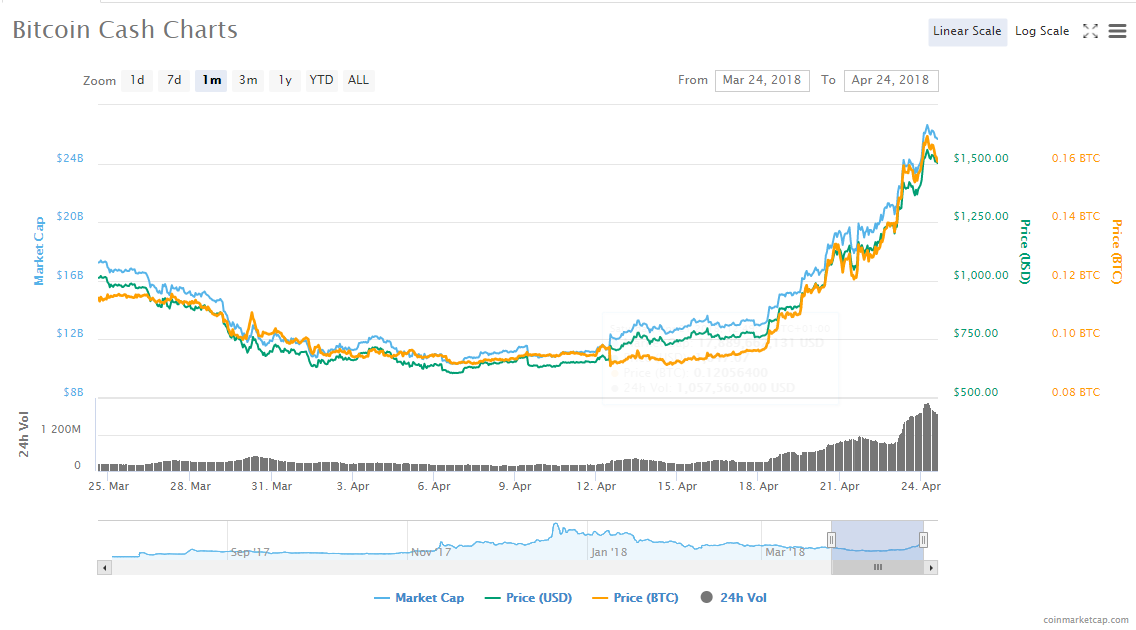Enter fullscreen with the expand arrows icon

1090,31
